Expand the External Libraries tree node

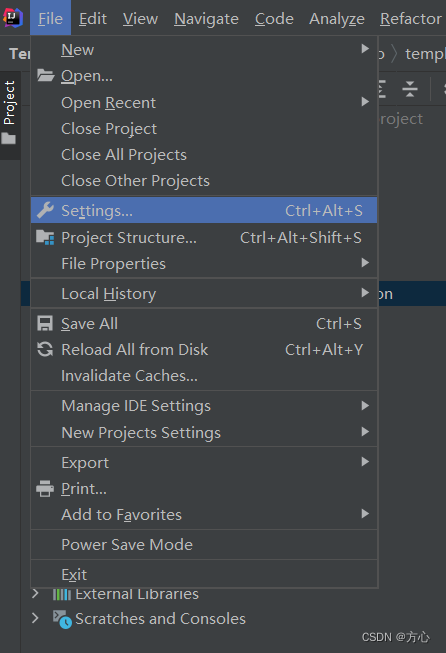(x=36, y=593)
